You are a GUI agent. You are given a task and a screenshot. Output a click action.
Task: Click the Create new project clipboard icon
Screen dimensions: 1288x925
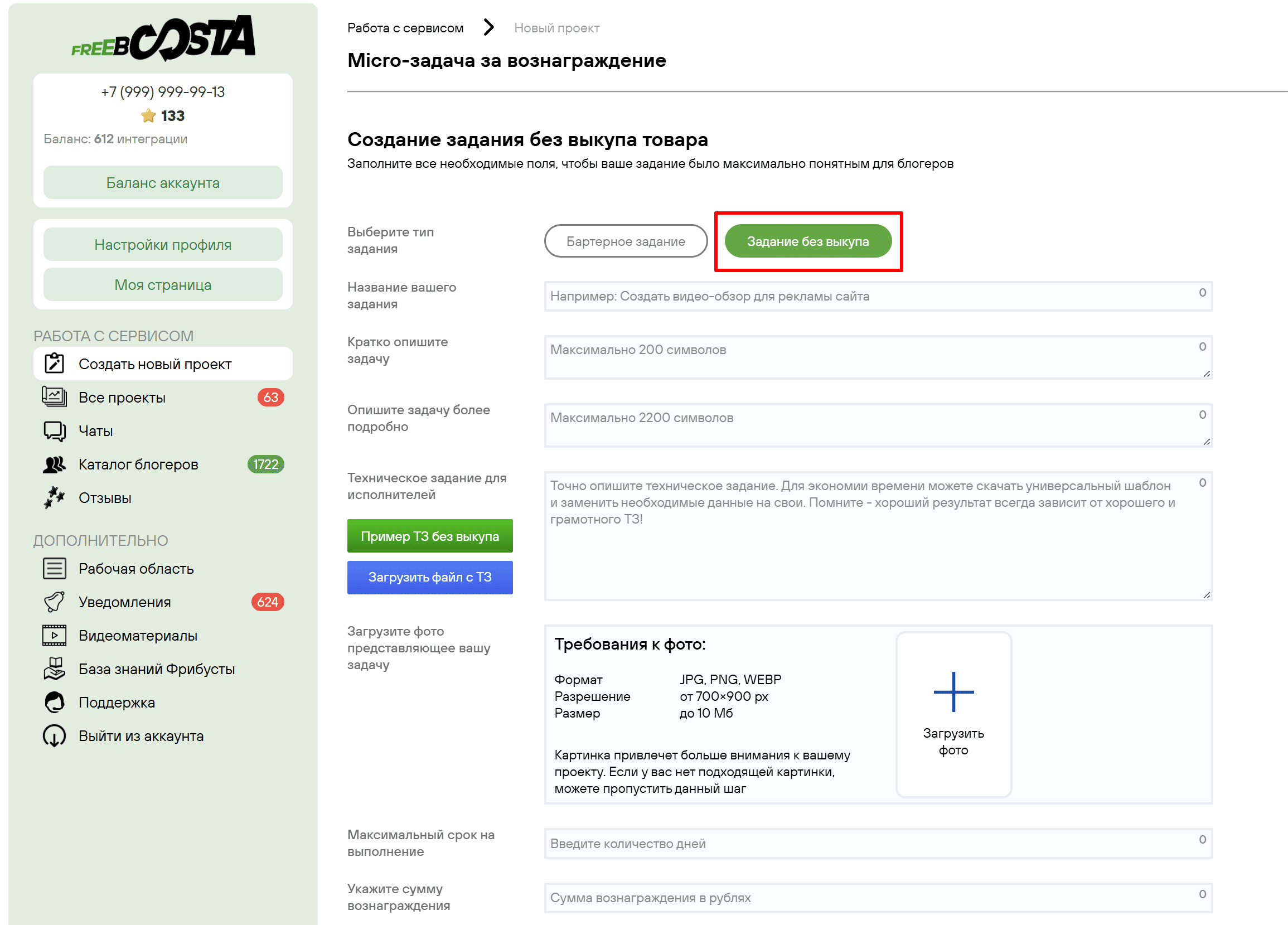(x=55, y=364)
